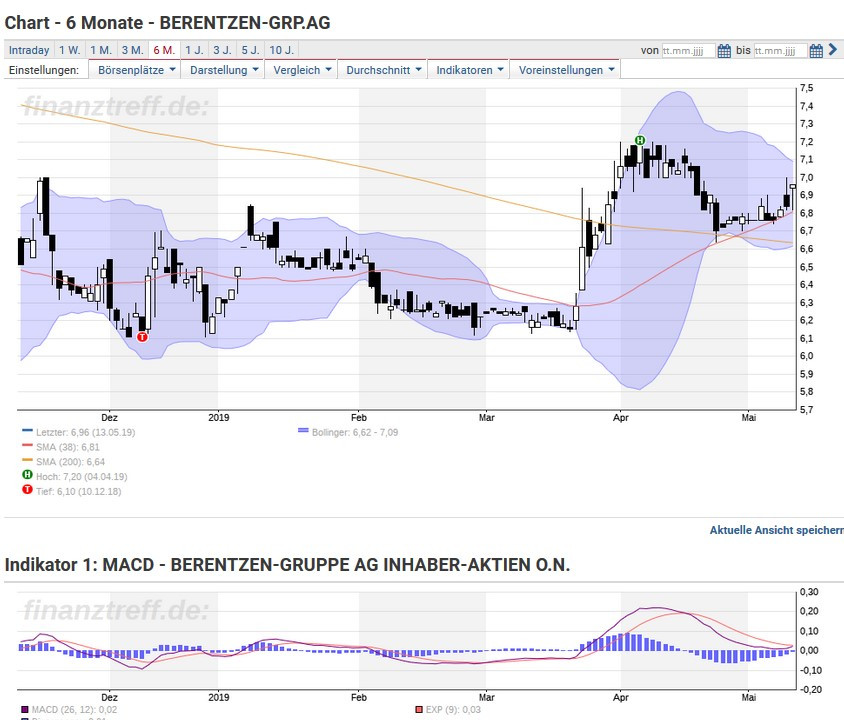Click 'Tief: 6,10 (10.12.18)' legend text
Screen dimensions: 844x720
point(79,491)
